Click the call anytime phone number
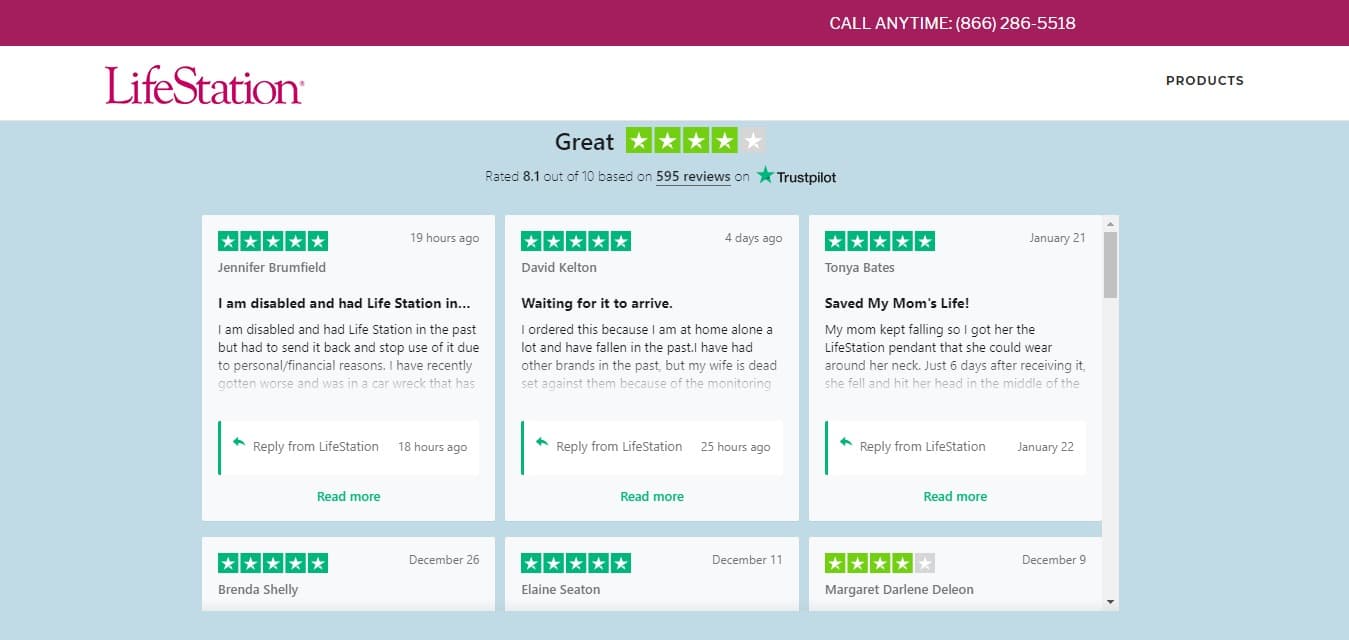 [x=1015, y=23]
